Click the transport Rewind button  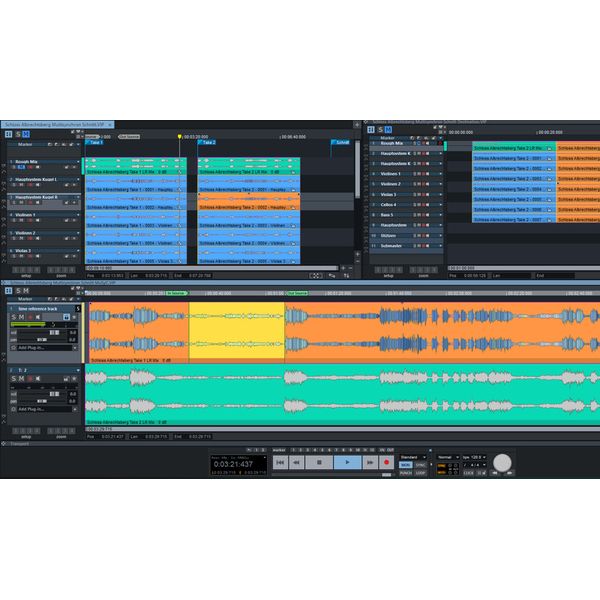coord(297,462)
